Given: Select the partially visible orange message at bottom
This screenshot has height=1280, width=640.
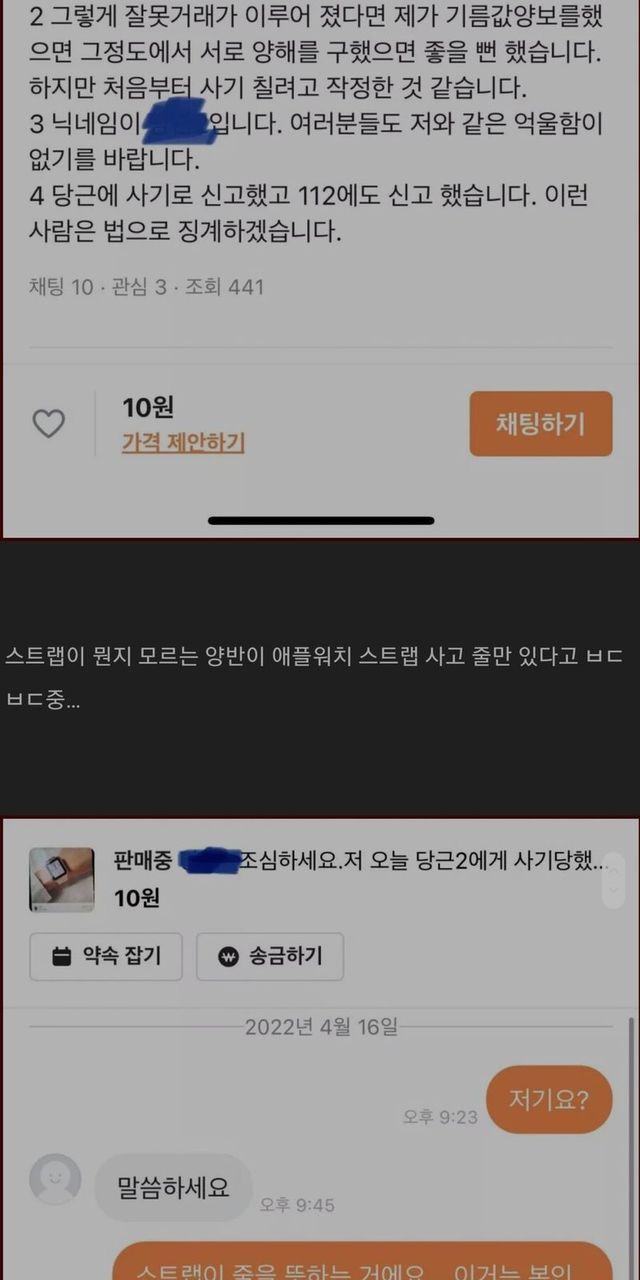Looking at the screenshot, I should 361,1261.
